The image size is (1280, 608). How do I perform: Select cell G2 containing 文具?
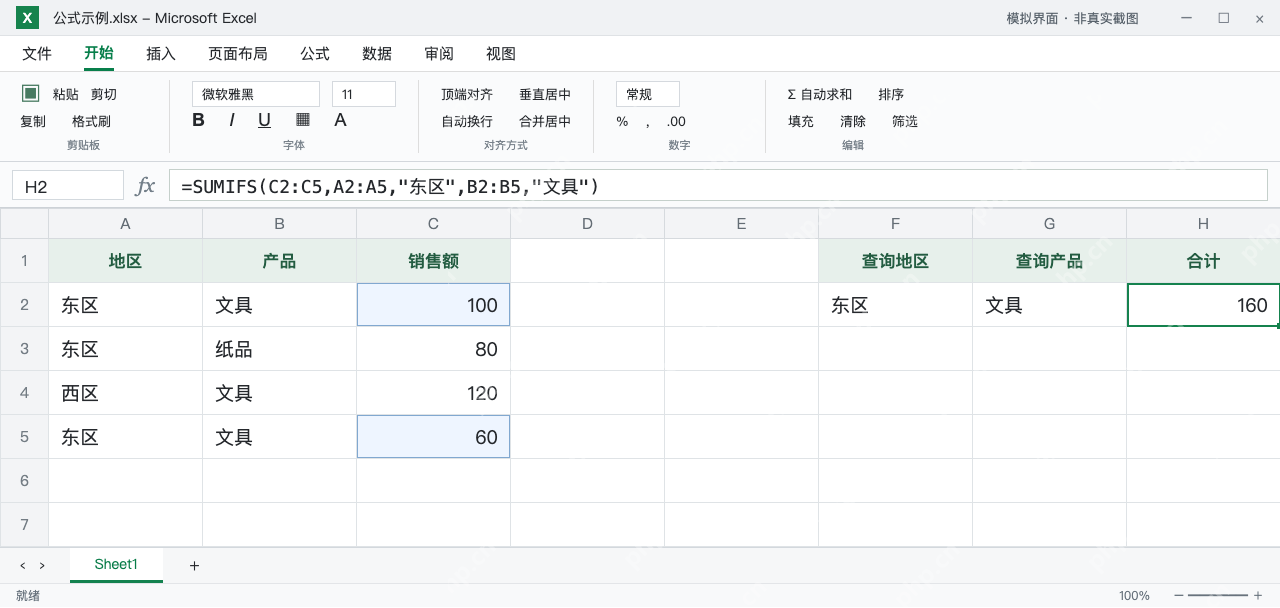[x=1049, y=305]
